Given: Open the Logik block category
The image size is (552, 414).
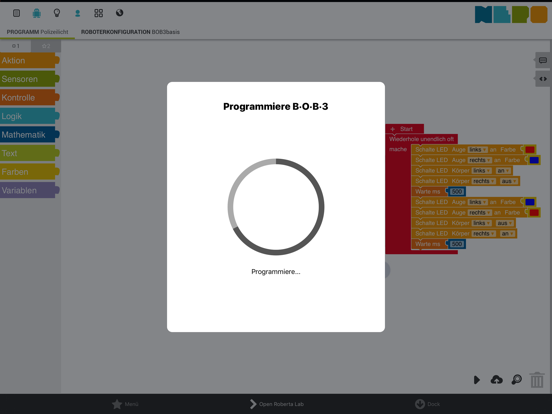Looking at the screenshot, I should (29, 116).
